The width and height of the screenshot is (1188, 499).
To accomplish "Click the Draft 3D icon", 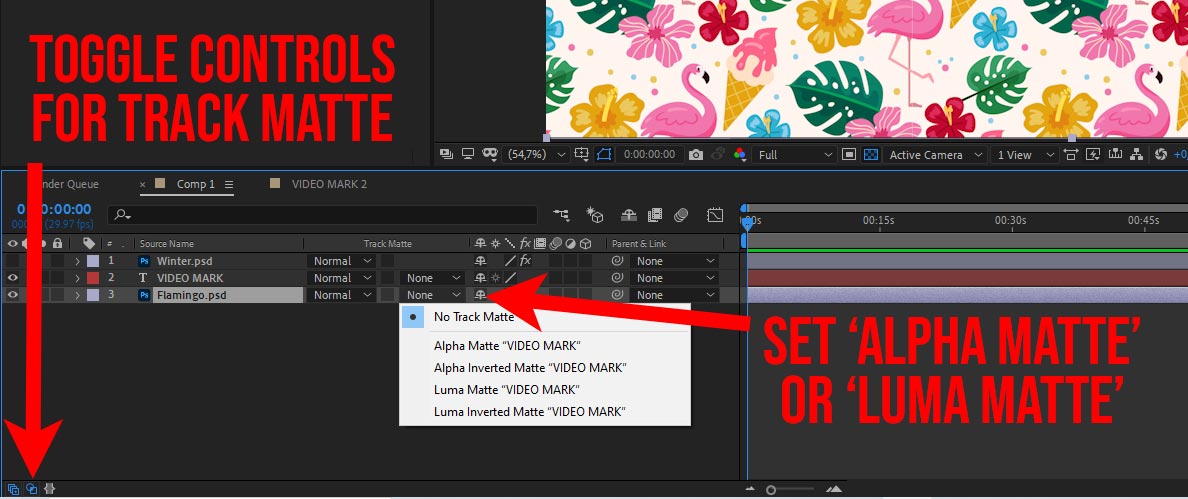I will coord(595,216).
